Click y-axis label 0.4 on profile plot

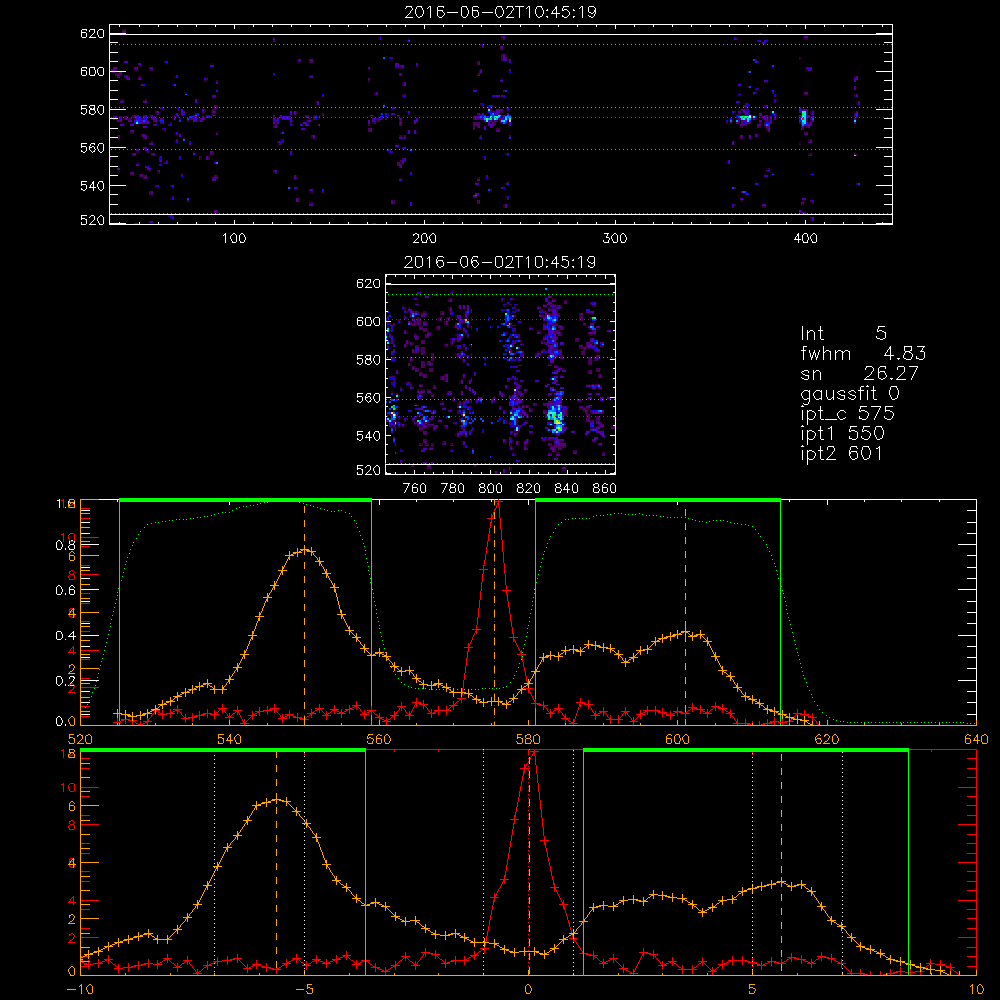[65, 636]
